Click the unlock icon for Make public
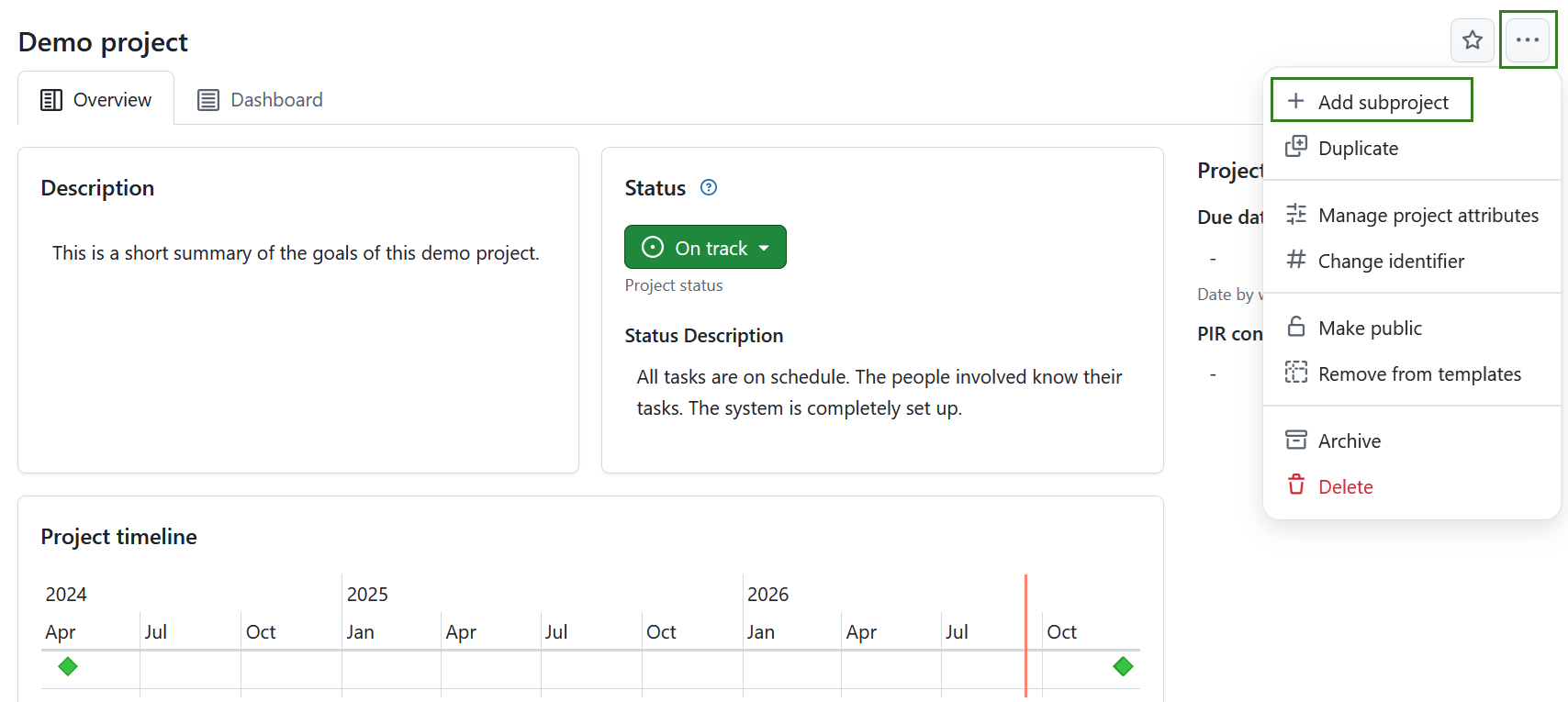 pos(1296,327)
